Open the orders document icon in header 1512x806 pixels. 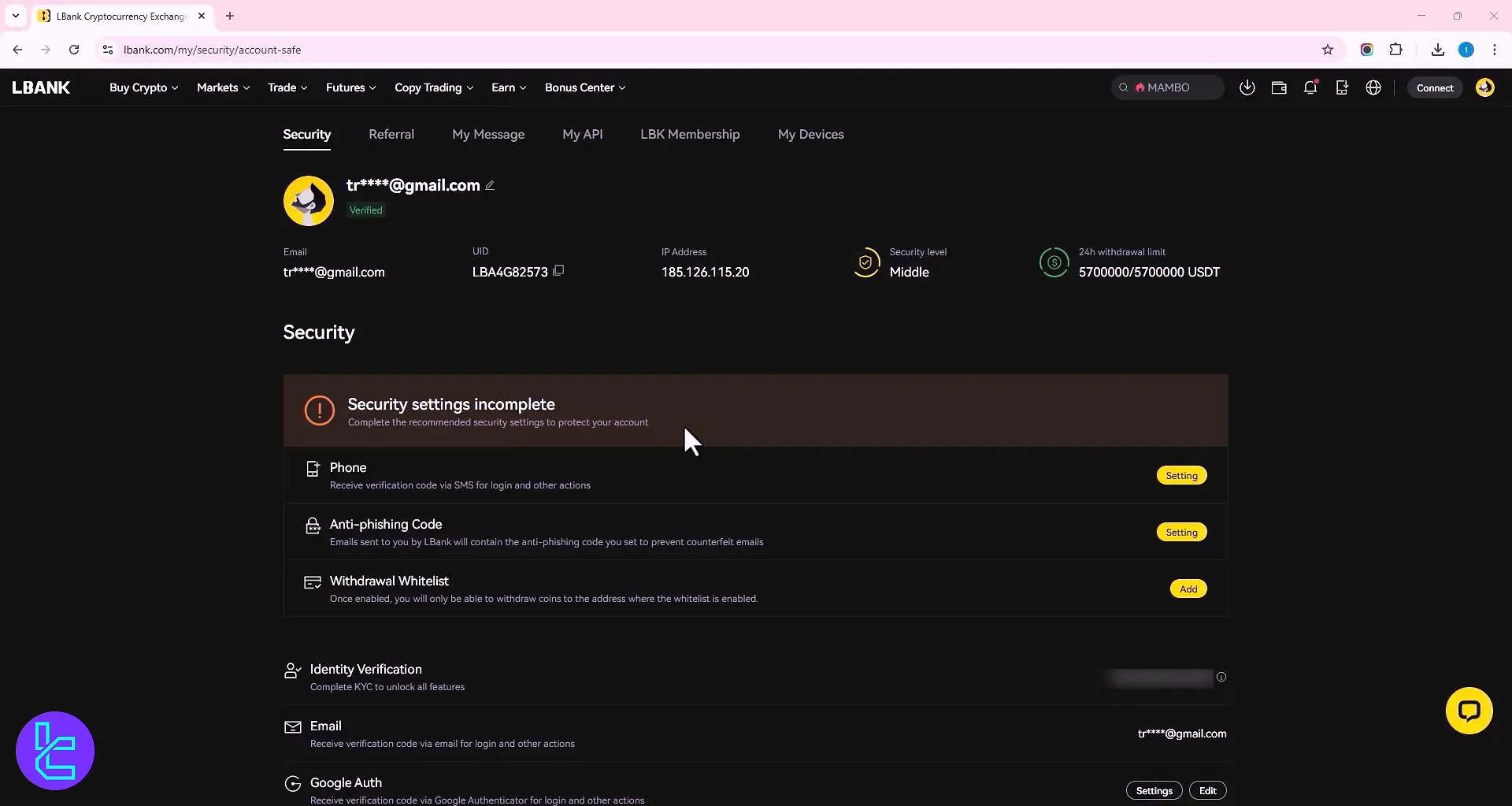click(x=1342, y=87)
